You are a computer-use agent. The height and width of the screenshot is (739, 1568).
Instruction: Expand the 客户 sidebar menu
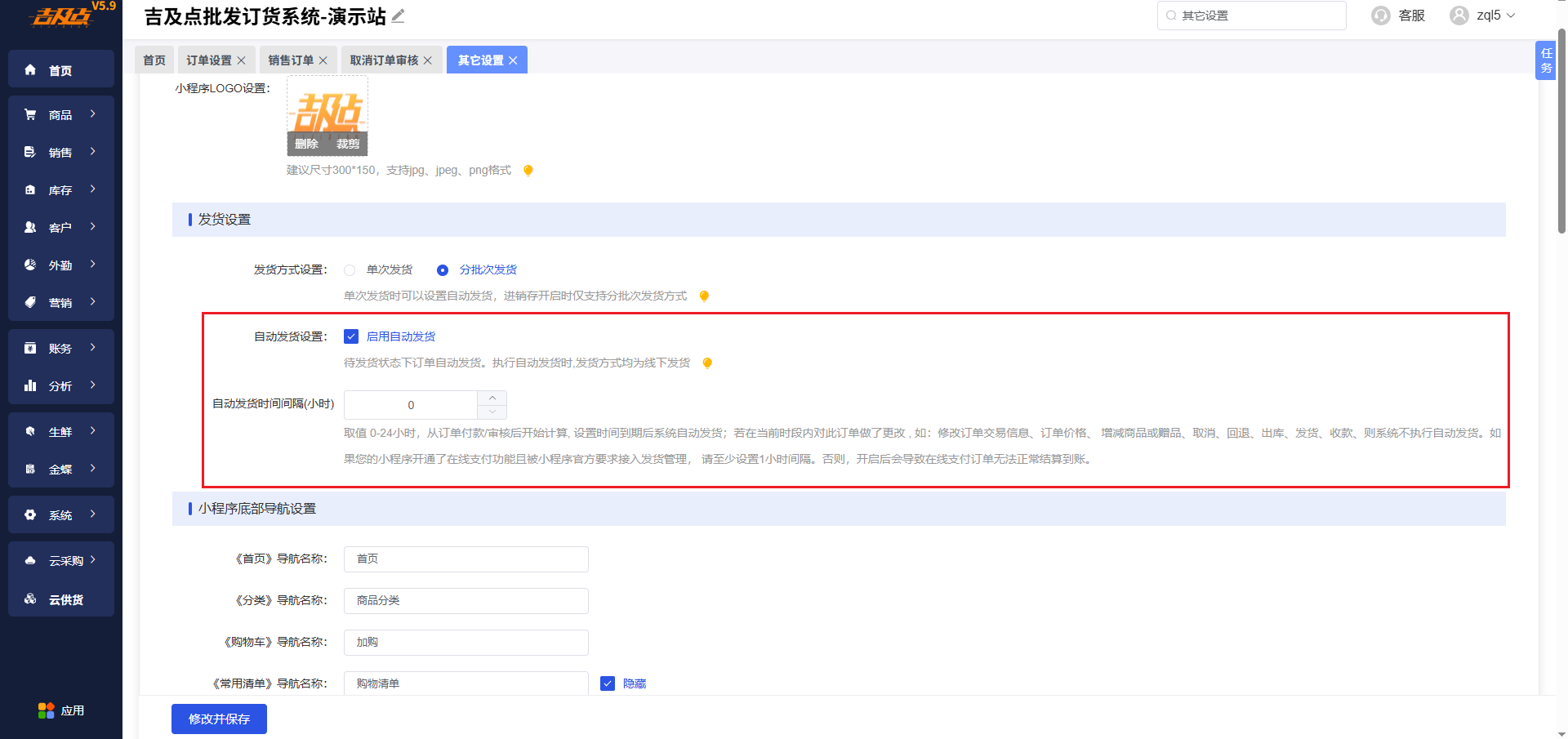(x=93, y=227)
